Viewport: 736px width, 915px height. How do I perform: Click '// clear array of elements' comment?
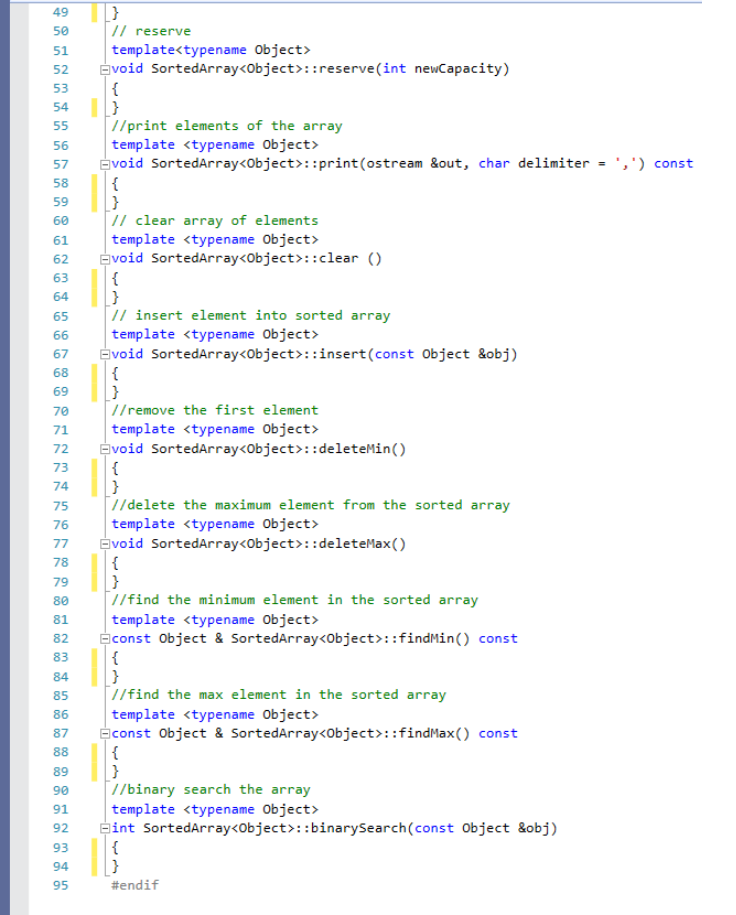[x=215, y=221]
